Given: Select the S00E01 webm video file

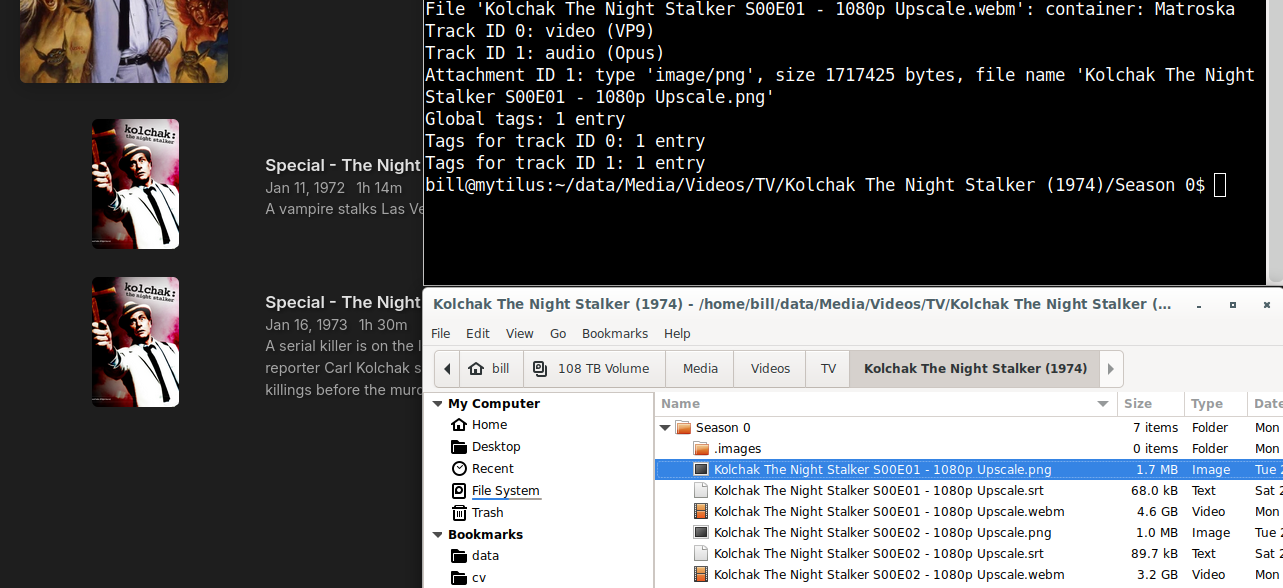Looking at the screenshot, I should [x=888, y=512].
